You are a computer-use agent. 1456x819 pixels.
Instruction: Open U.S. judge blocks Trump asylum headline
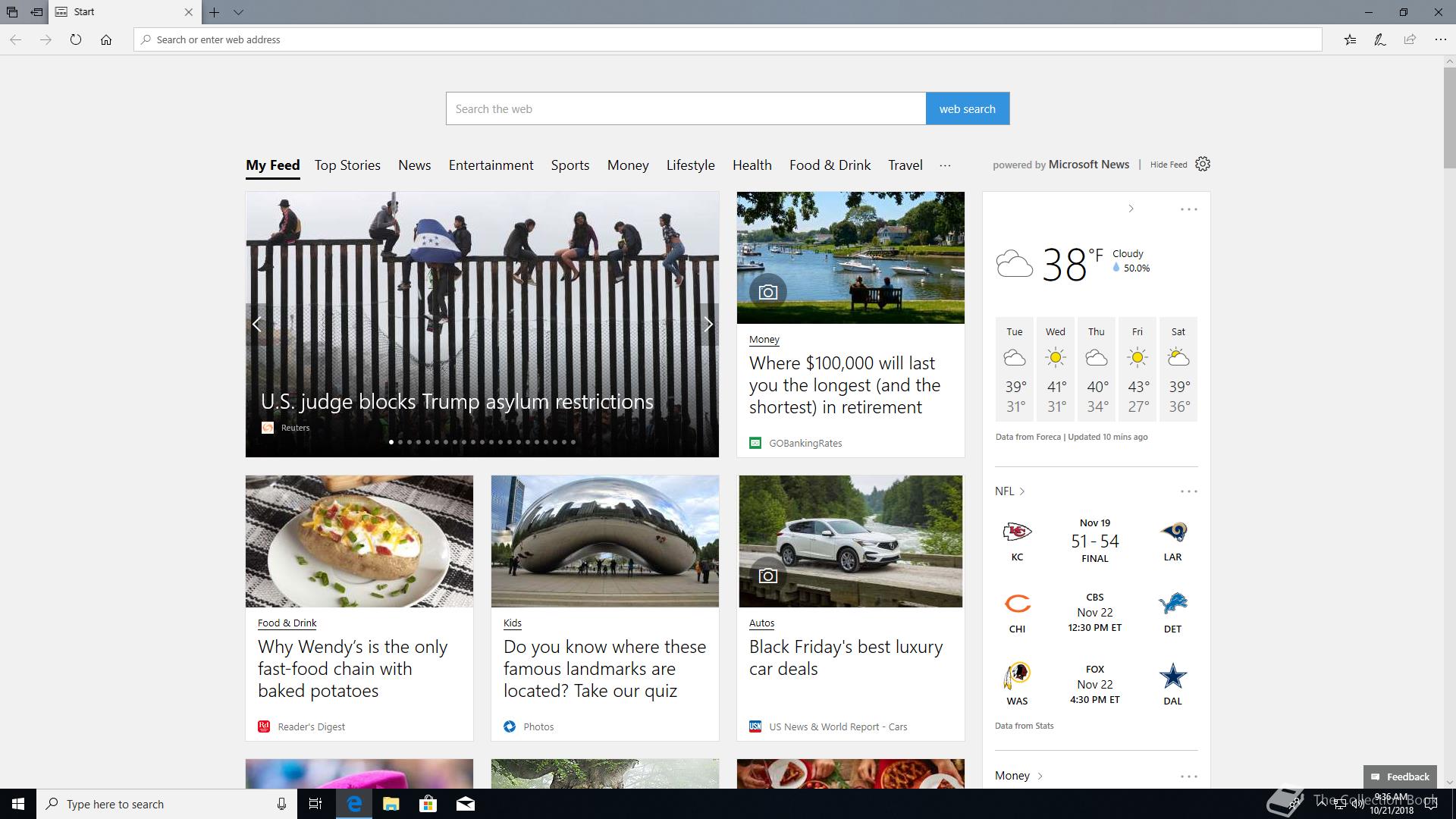(x=457, y=402)
